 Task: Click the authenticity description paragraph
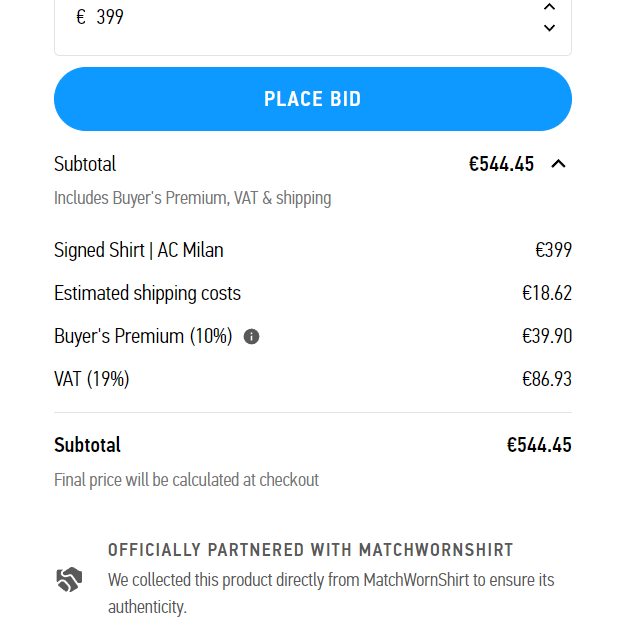coord(331,593)
